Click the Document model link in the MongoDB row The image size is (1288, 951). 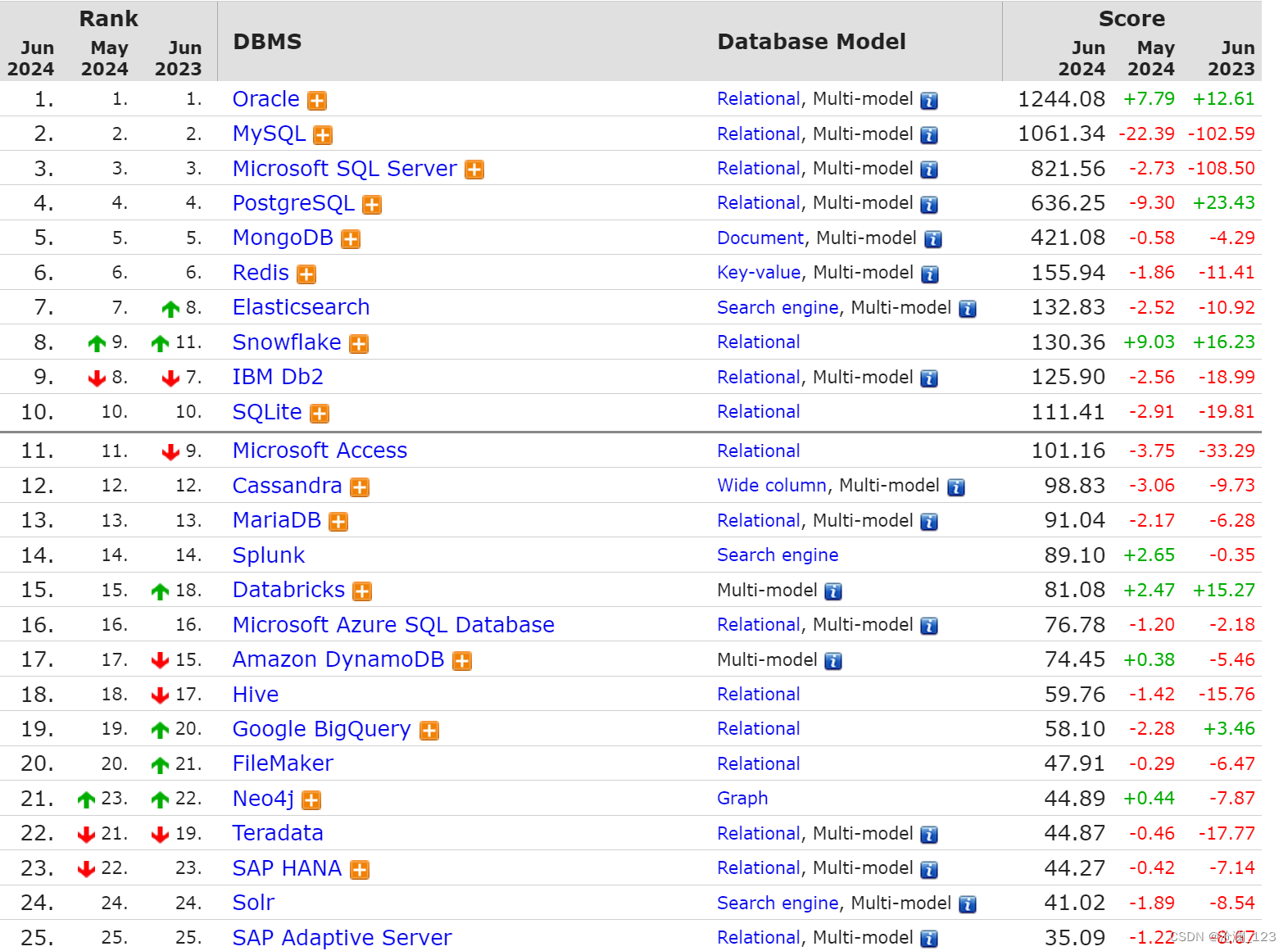760,238
